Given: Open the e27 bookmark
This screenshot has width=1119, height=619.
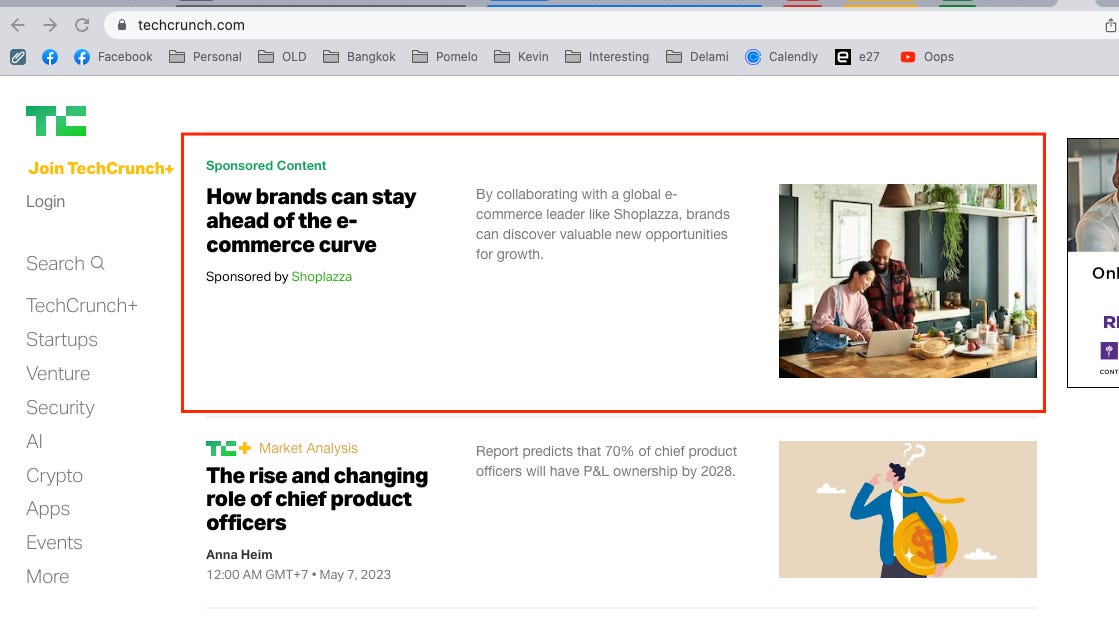Looking at the screenshot, I should (857, 57).
